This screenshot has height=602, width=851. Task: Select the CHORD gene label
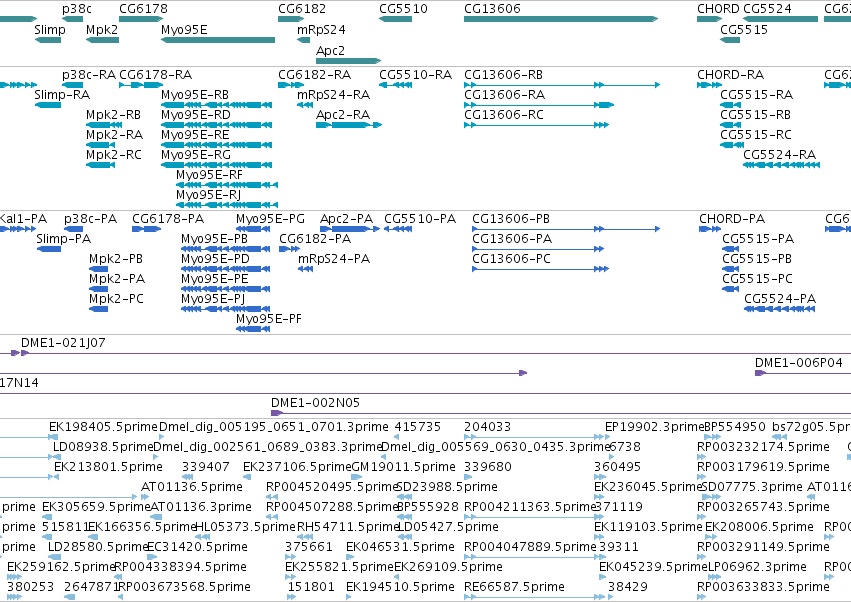click(718, 9)
